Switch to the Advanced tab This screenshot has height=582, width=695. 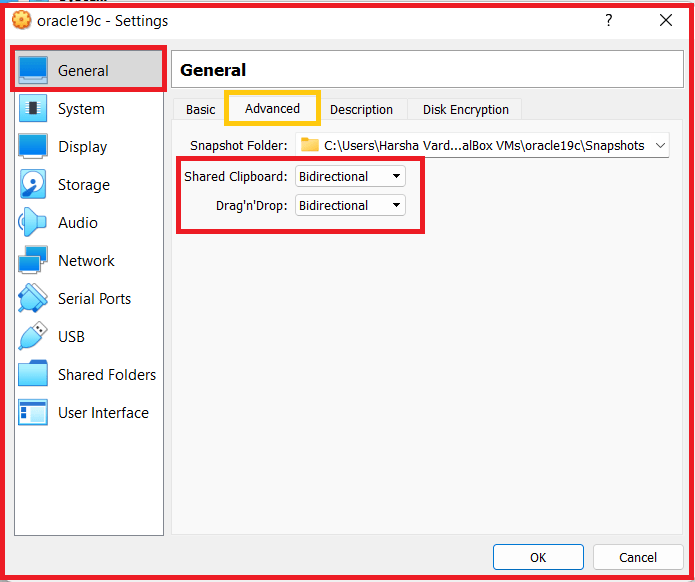point(272,109)
